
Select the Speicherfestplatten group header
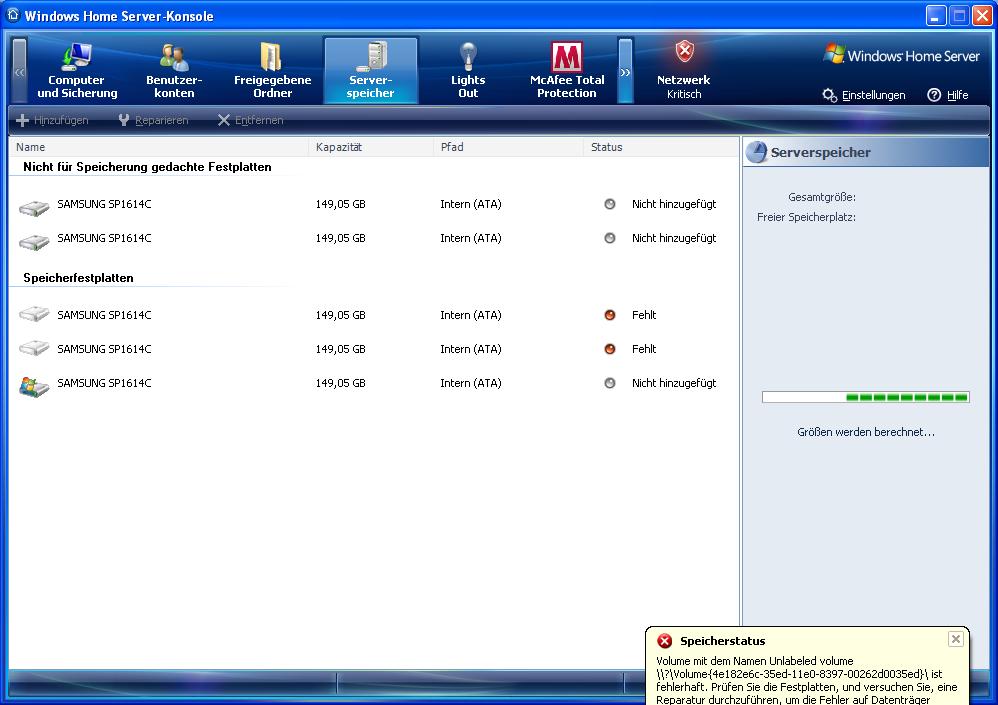78,278
